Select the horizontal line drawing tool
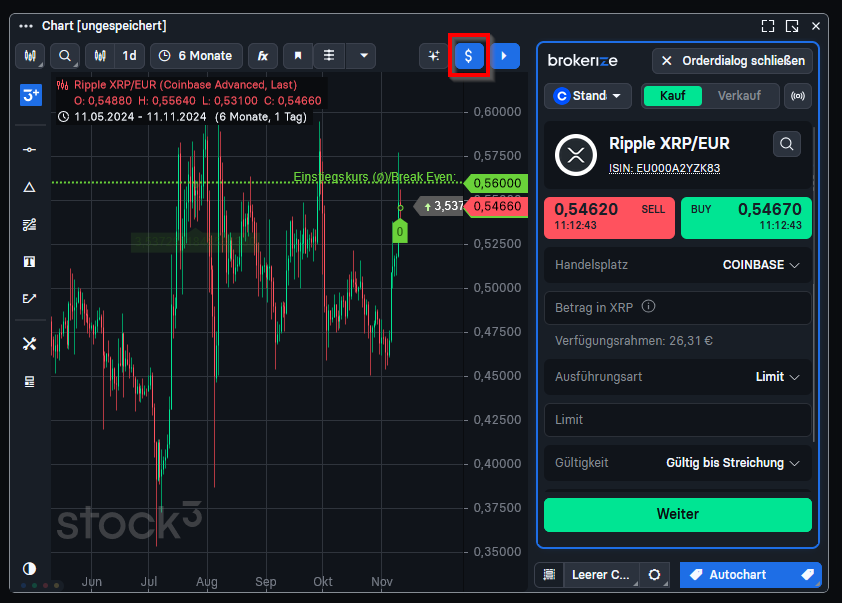The image size is (842, 603). 30,150
